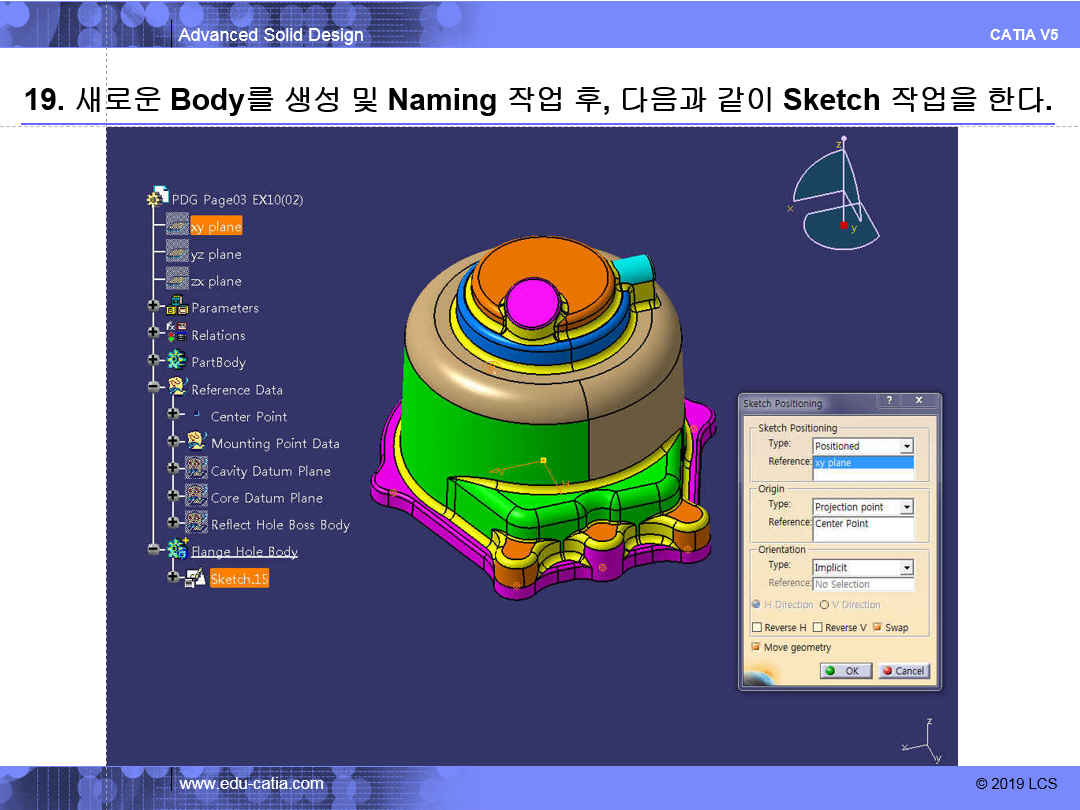This screenshot has width=1080, height=810.
Task: Enable the Reverse V checkbox
Action: pos(818,628)
